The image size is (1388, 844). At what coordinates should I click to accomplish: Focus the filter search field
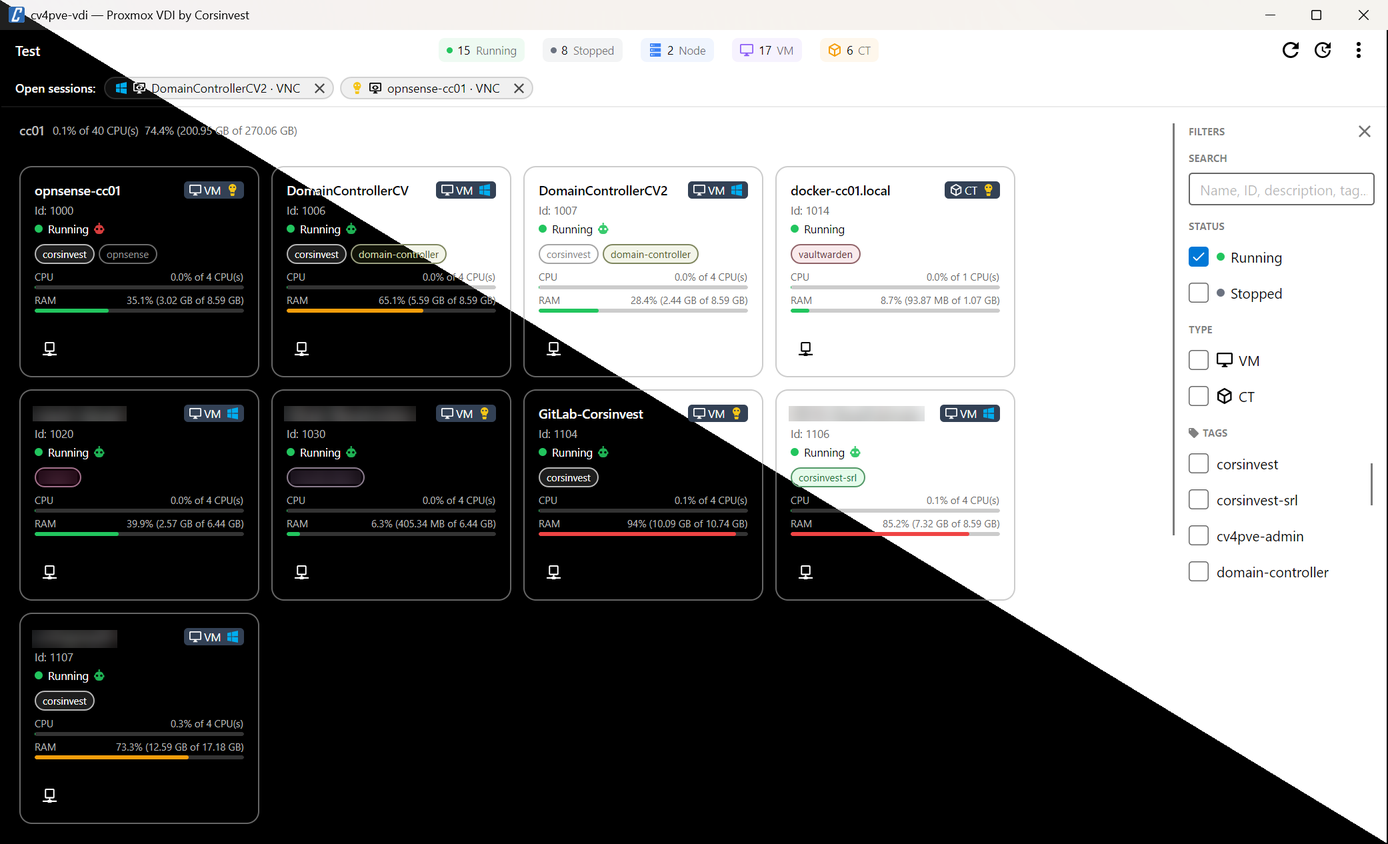click(x=1281, y=190)
